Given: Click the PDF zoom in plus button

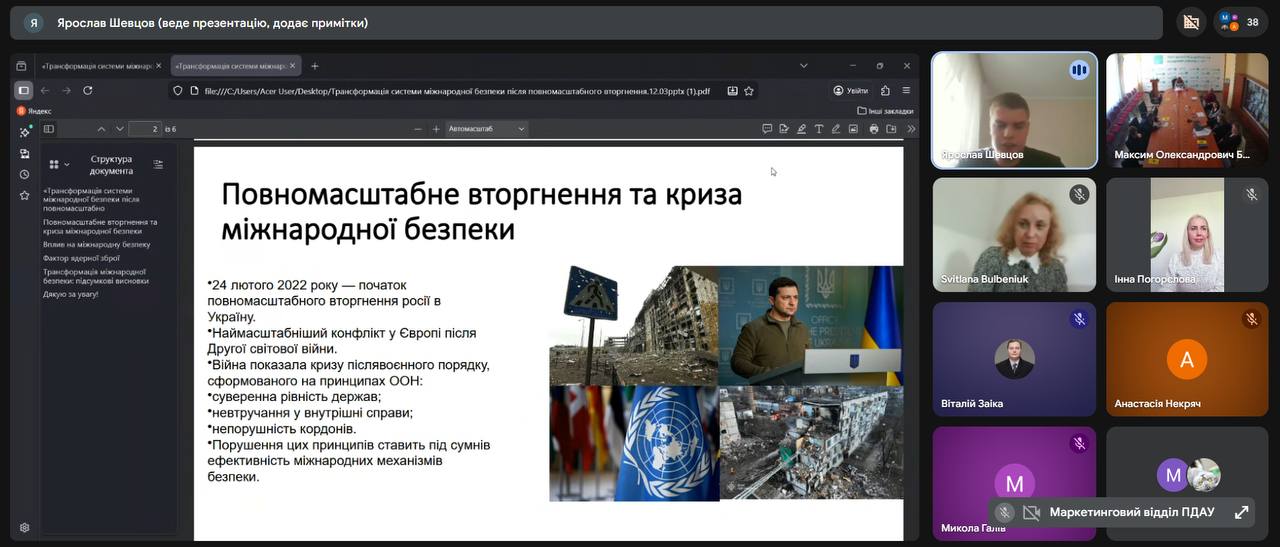Looking at the screenshot, I should [x=436, y=129].
